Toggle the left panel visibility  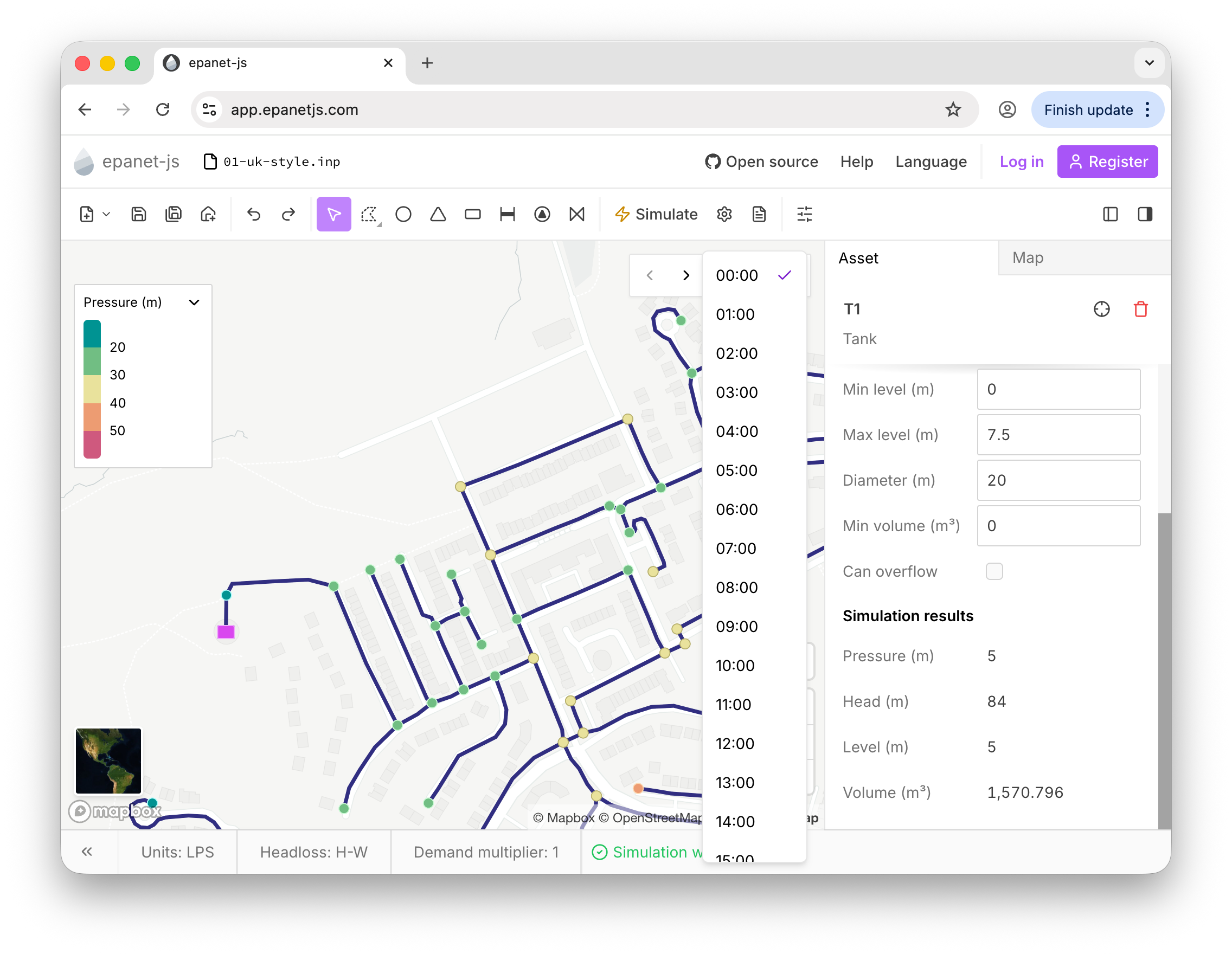(x=1110, y=214)
